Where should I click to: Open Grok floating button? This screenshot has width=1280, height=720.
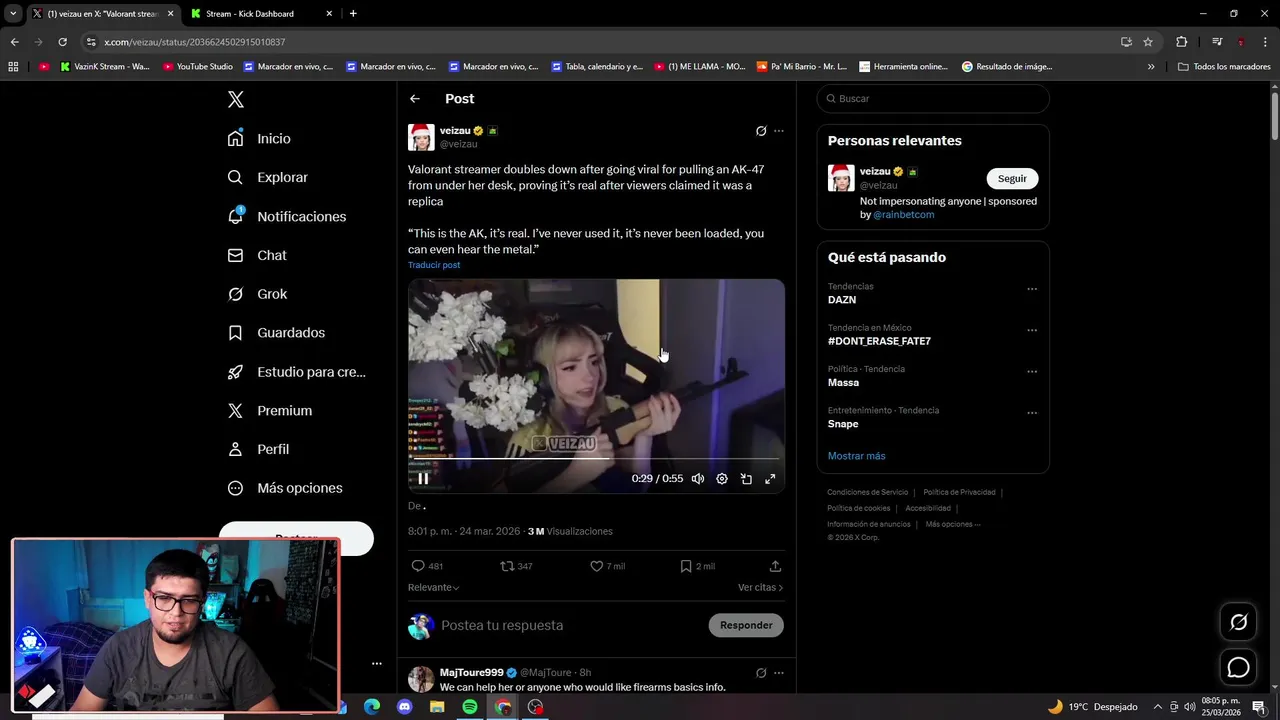1238,622
